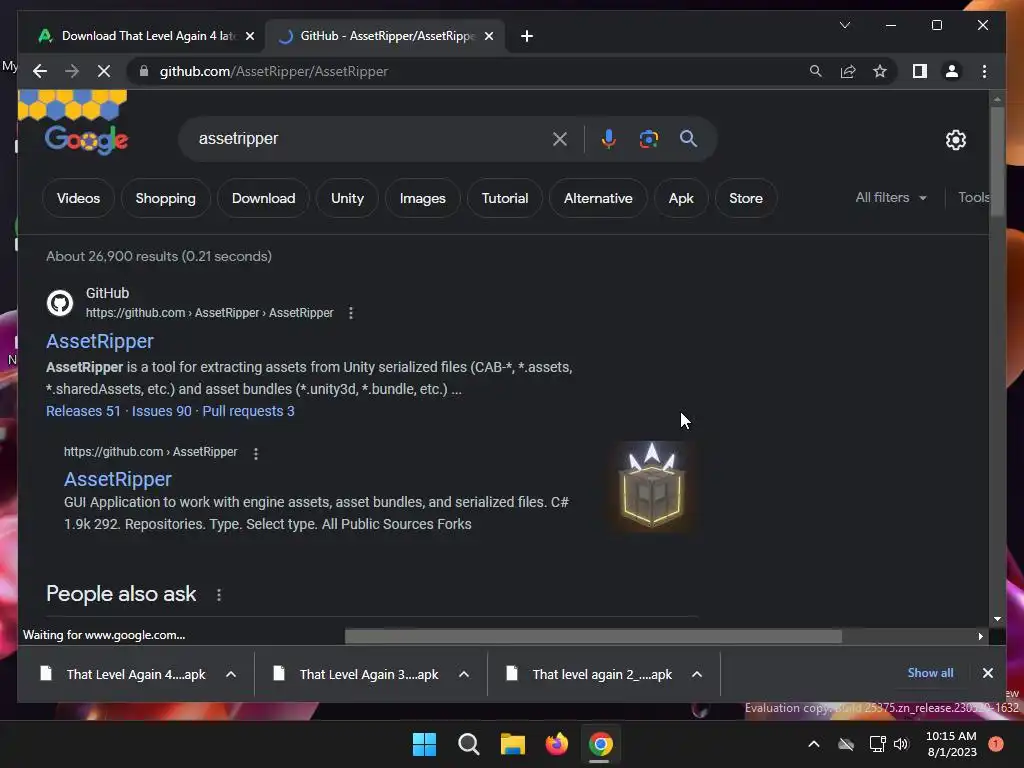
Task: Show all downloads
Action: pos(930,673)
